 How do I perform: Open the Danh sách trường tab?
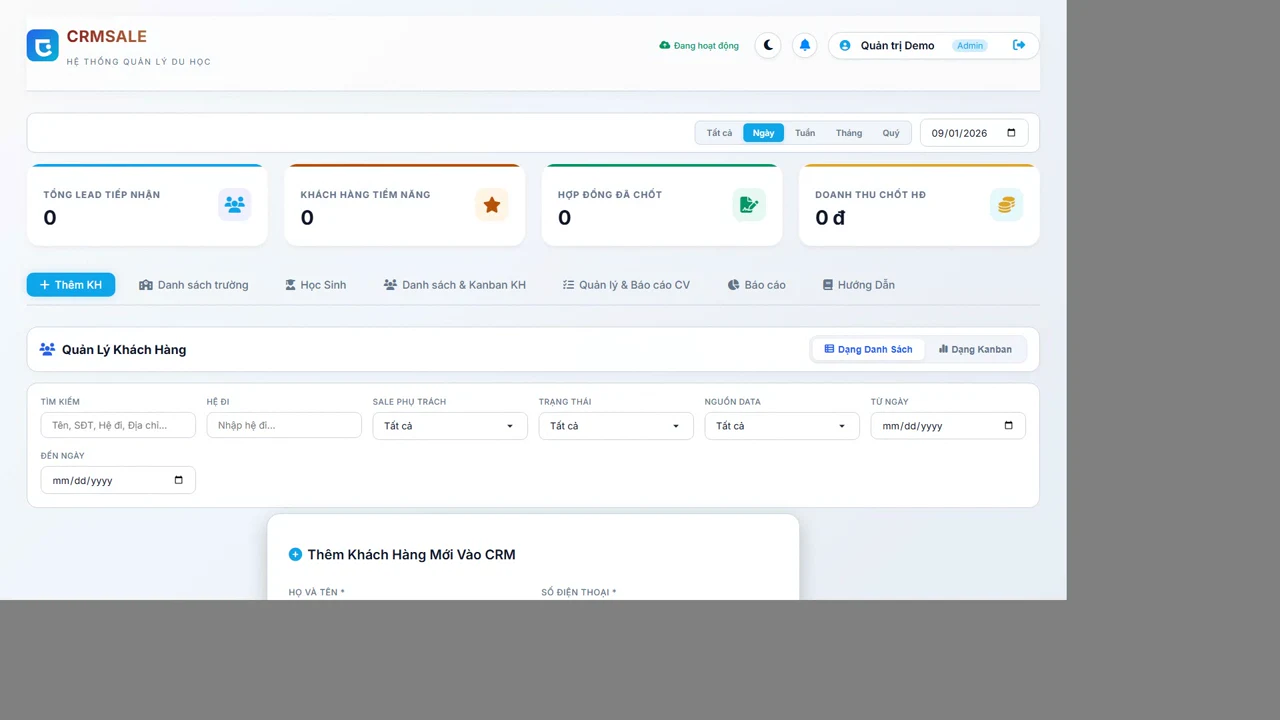194,285
